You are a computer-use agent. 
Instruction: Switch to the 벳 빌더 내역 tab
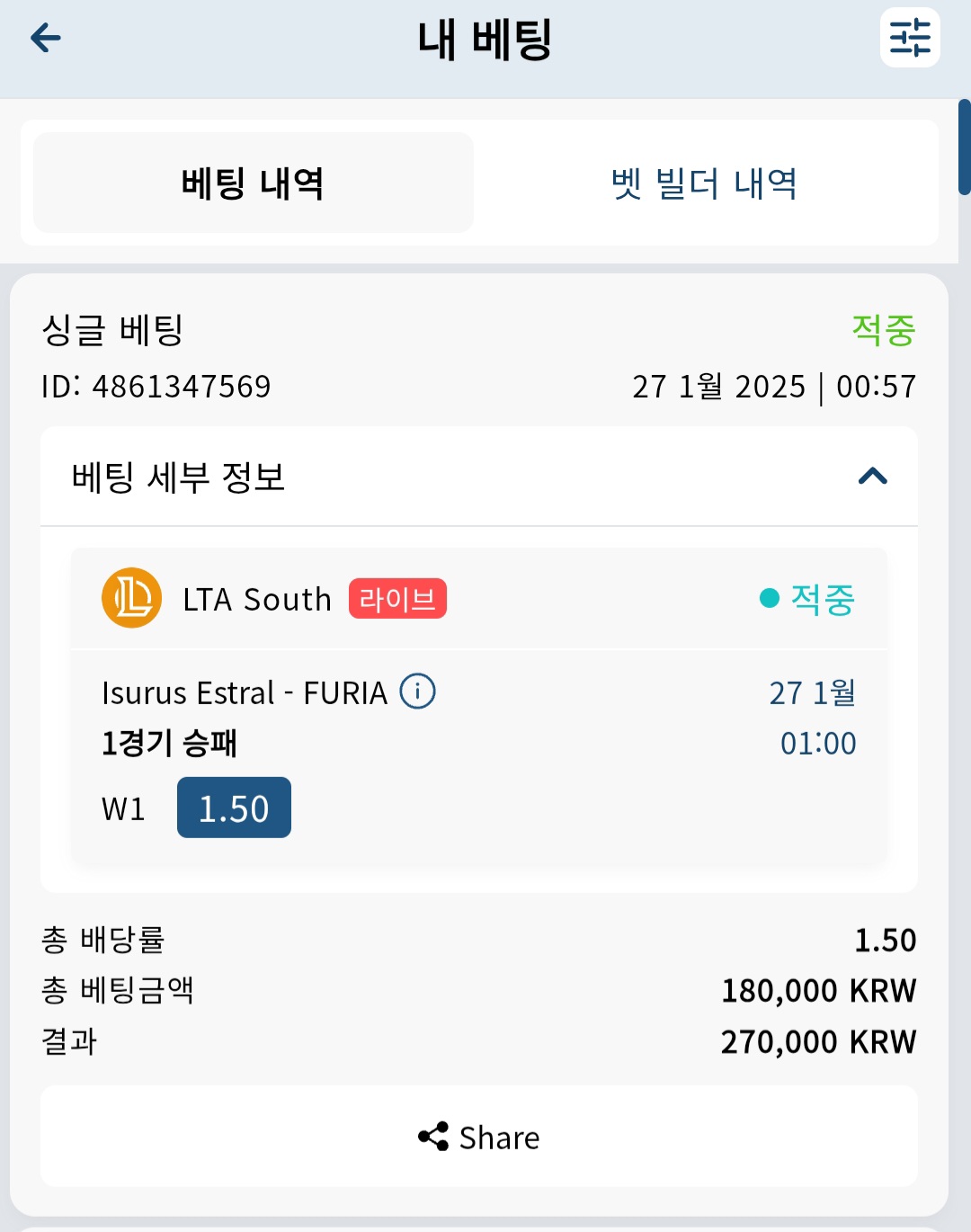(x=705, y=183)
